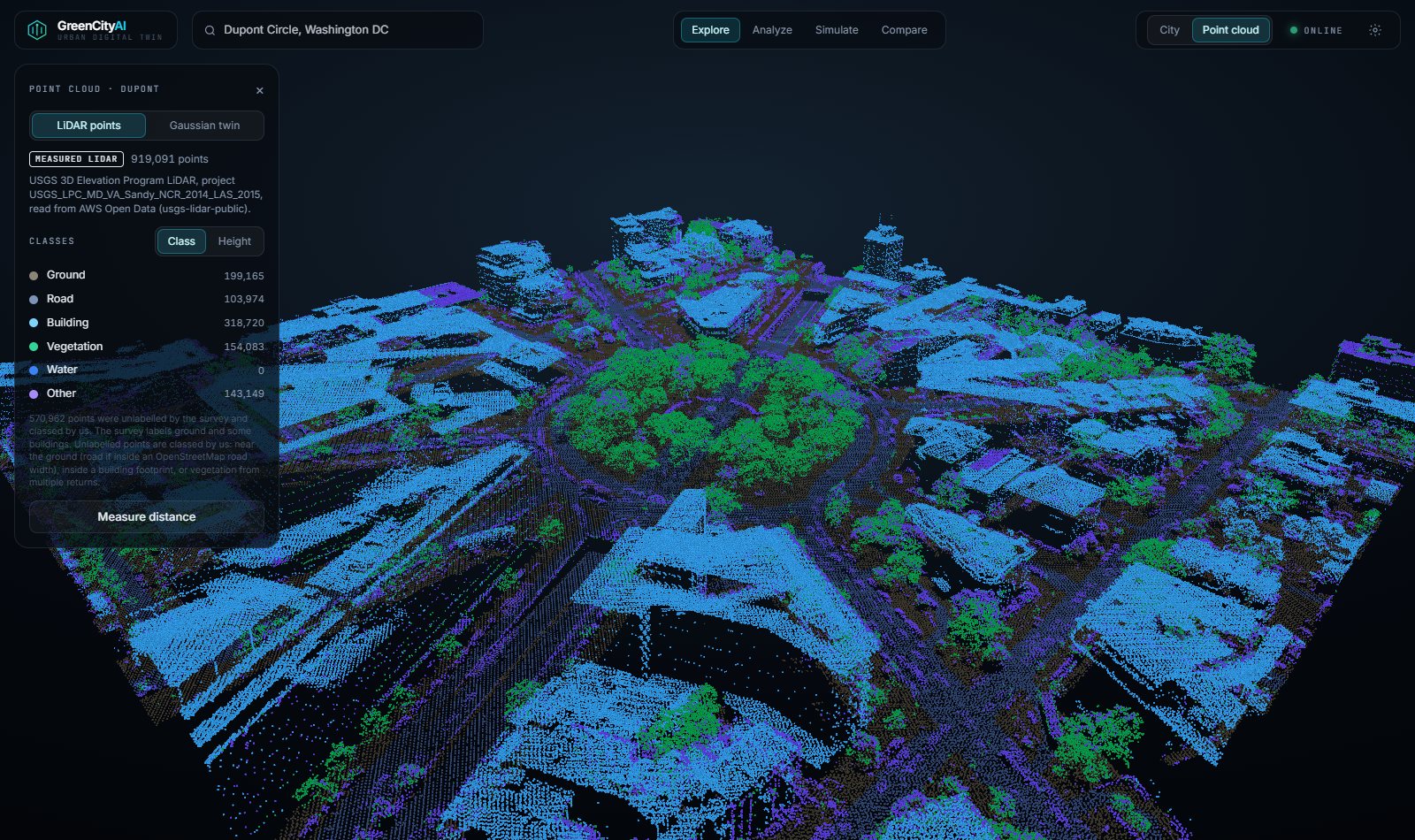The width and height of the screenshot is (1415, 840).
Task: Select the Vegetation class label
Action: (x=75, y=347)
